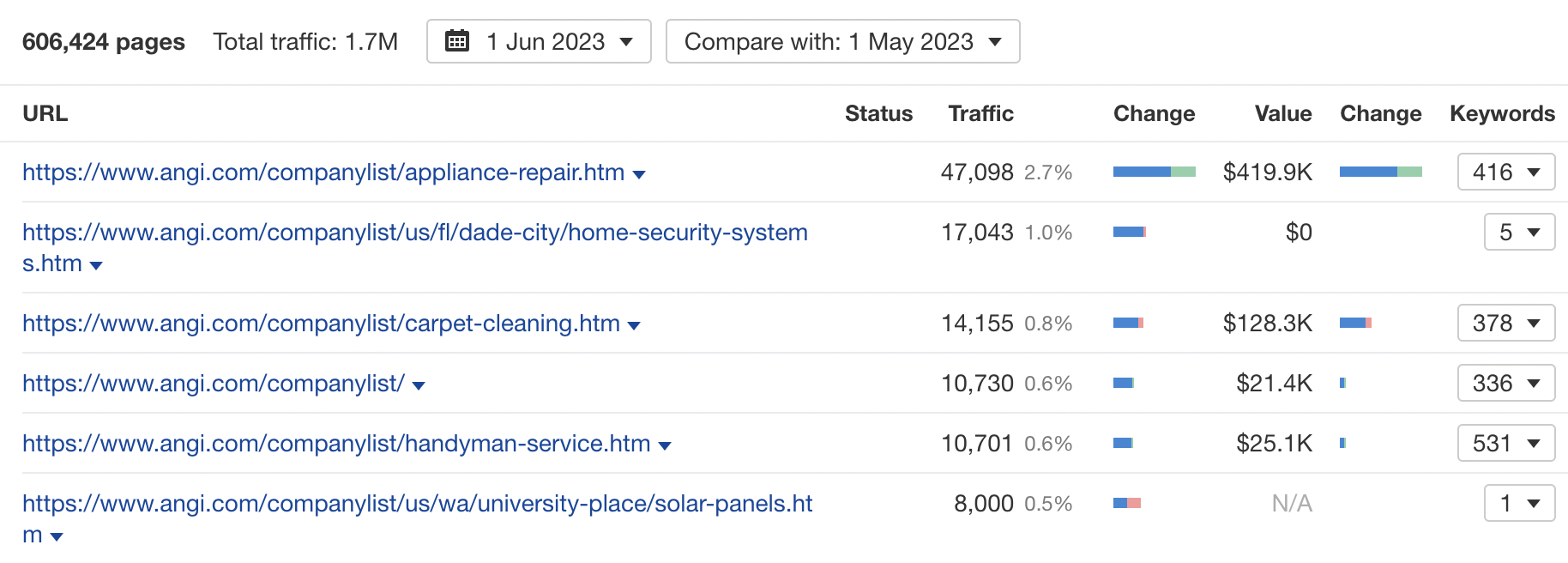Viewport: 1568px width, 563px height.
Task: Expand the 416 keywords dropdown
Action: [1505, 172]
